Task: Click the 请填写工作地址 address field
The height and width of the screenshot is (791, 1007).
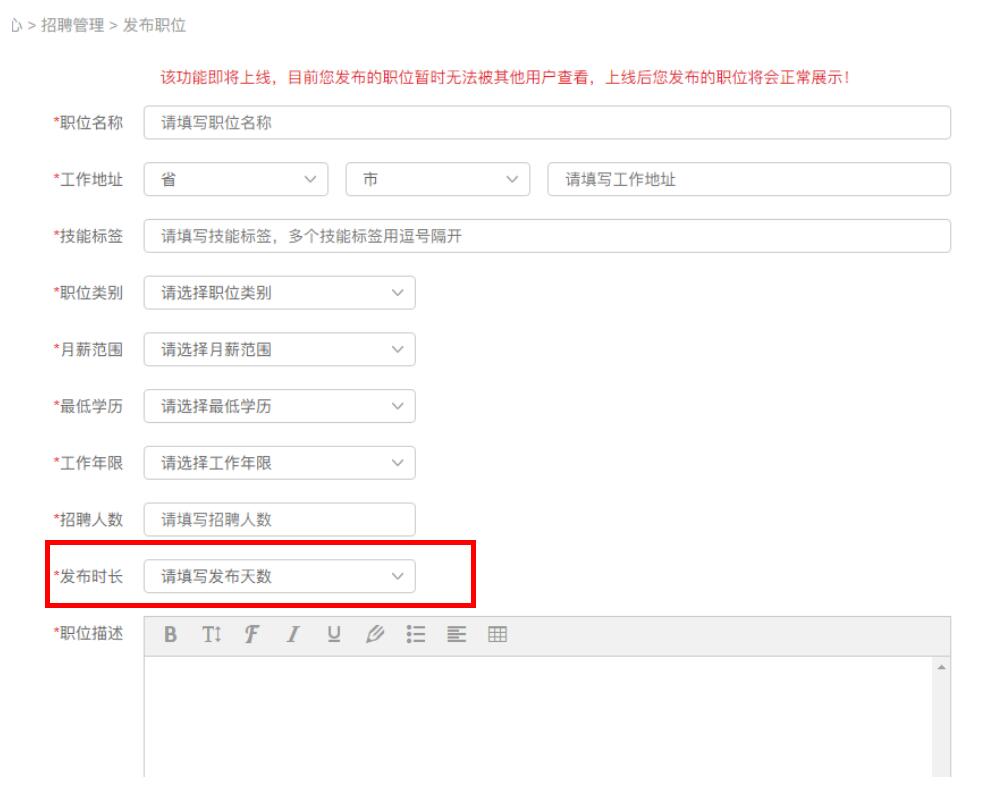Action: 749,179
